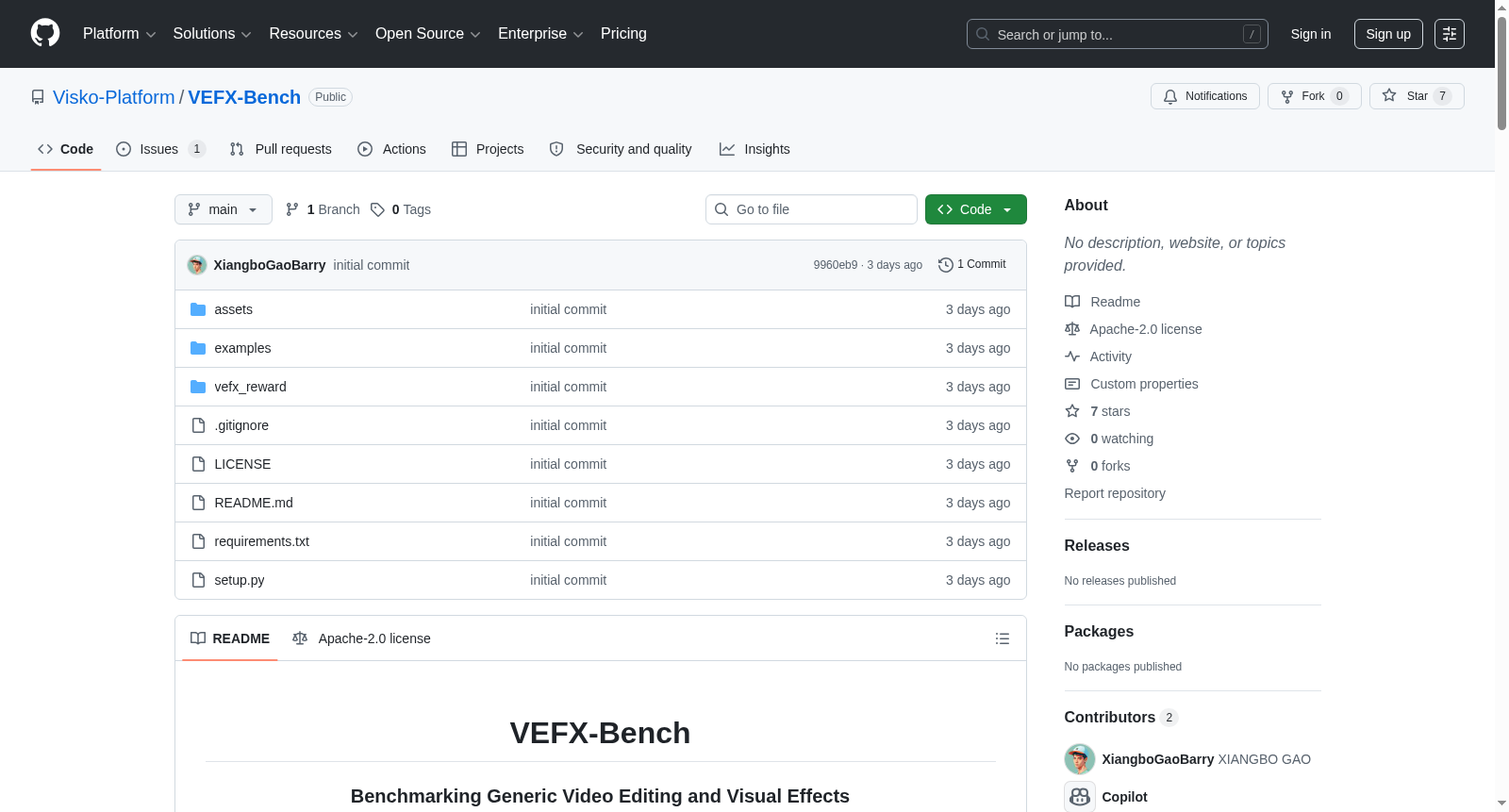Viewport: 1509px width, 812px height.
Task: Click the repository icon before Visko-Platform
Action: click(38, 97)
